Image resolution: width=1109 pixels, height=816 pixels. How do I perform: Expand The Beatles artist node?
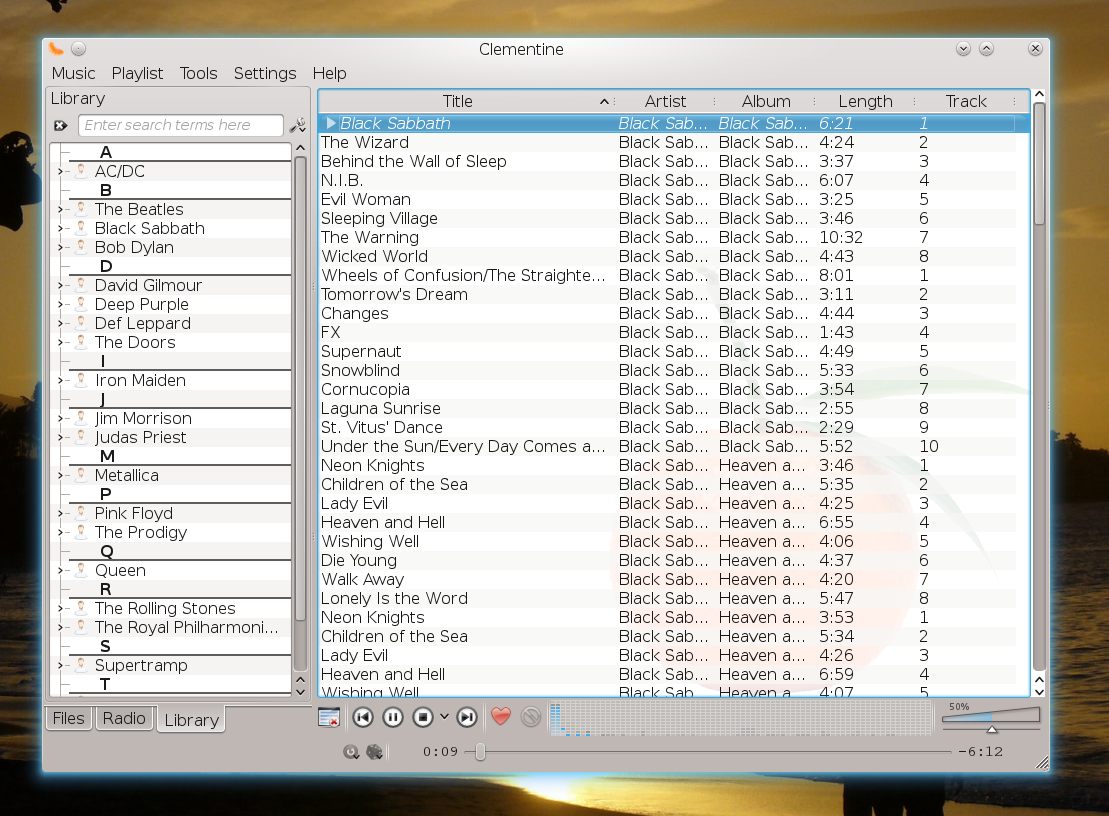60,210
